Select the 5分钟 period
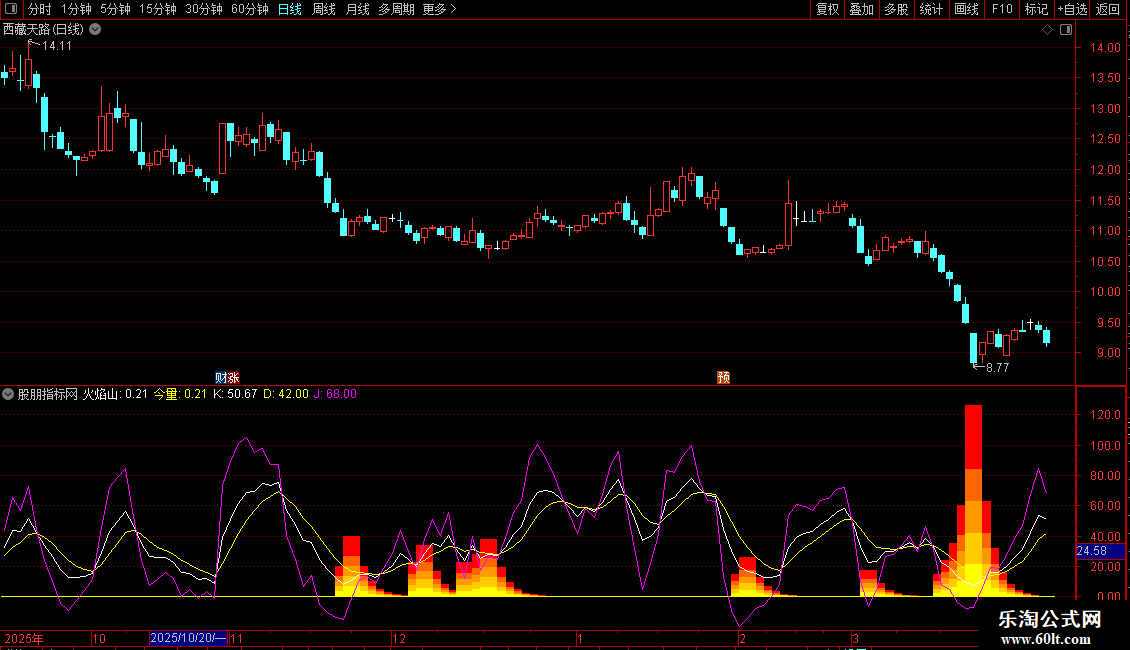This screenshot has width=1130, height=650. [115, 9]
